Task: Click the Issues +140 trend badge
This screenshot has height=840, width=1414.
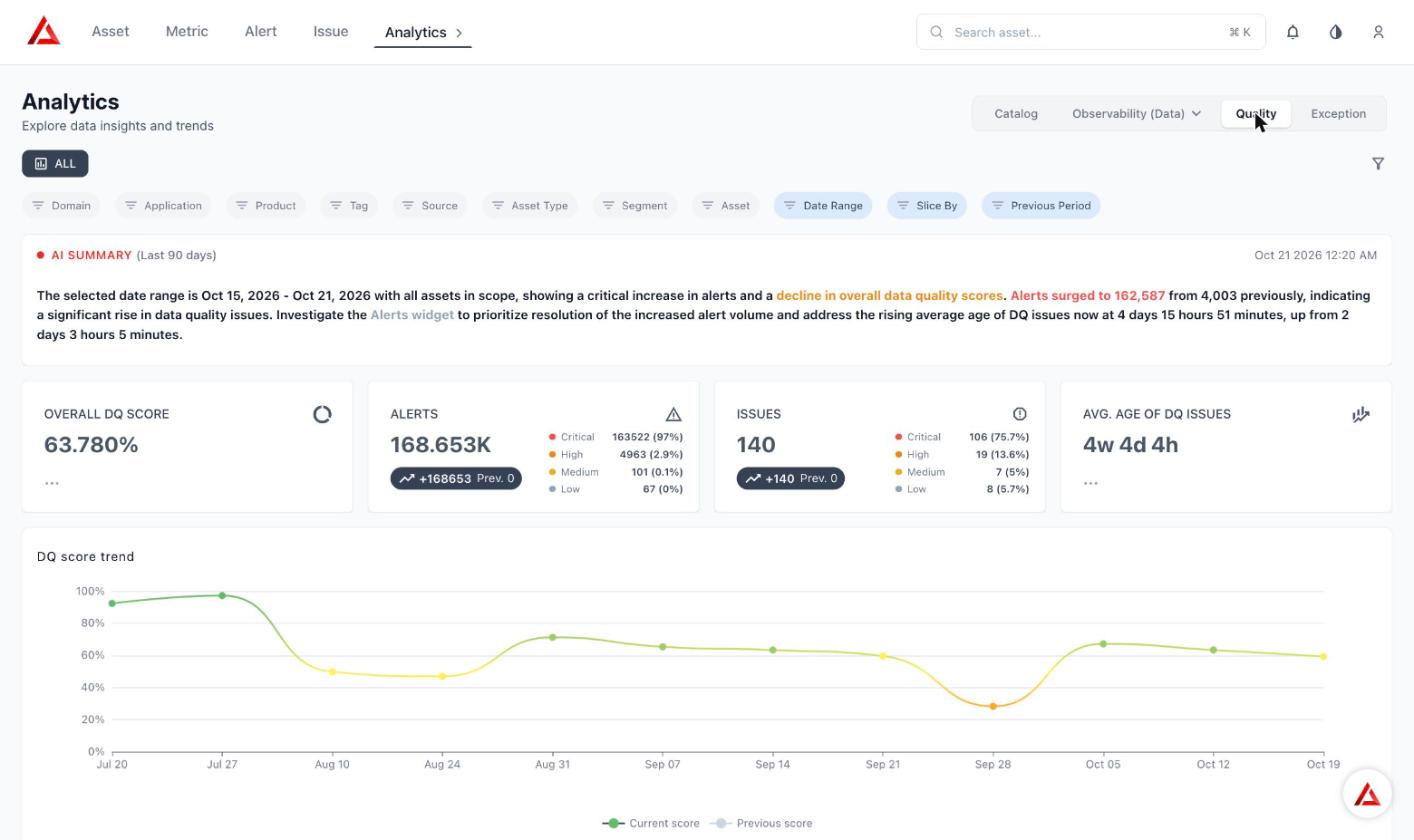Action: pyautogui.click(x=791, y=479)
